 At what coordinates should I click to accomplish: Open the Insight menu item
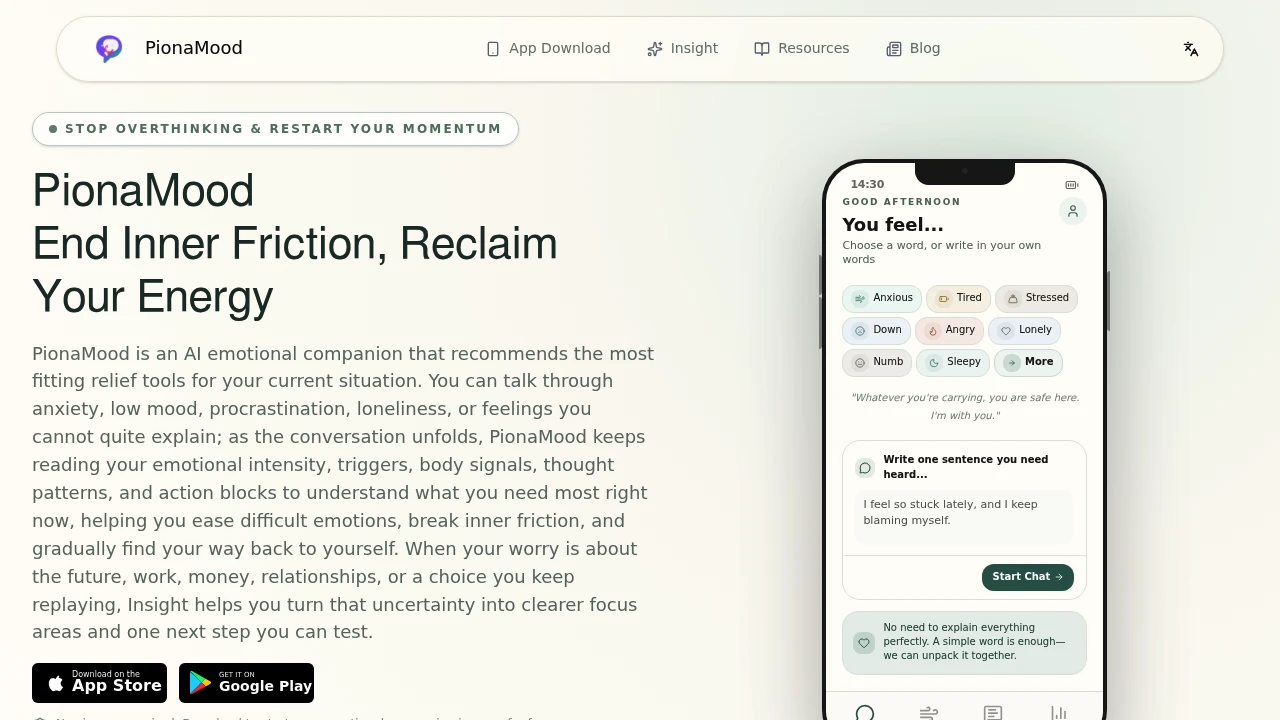(x=683, y=48)
